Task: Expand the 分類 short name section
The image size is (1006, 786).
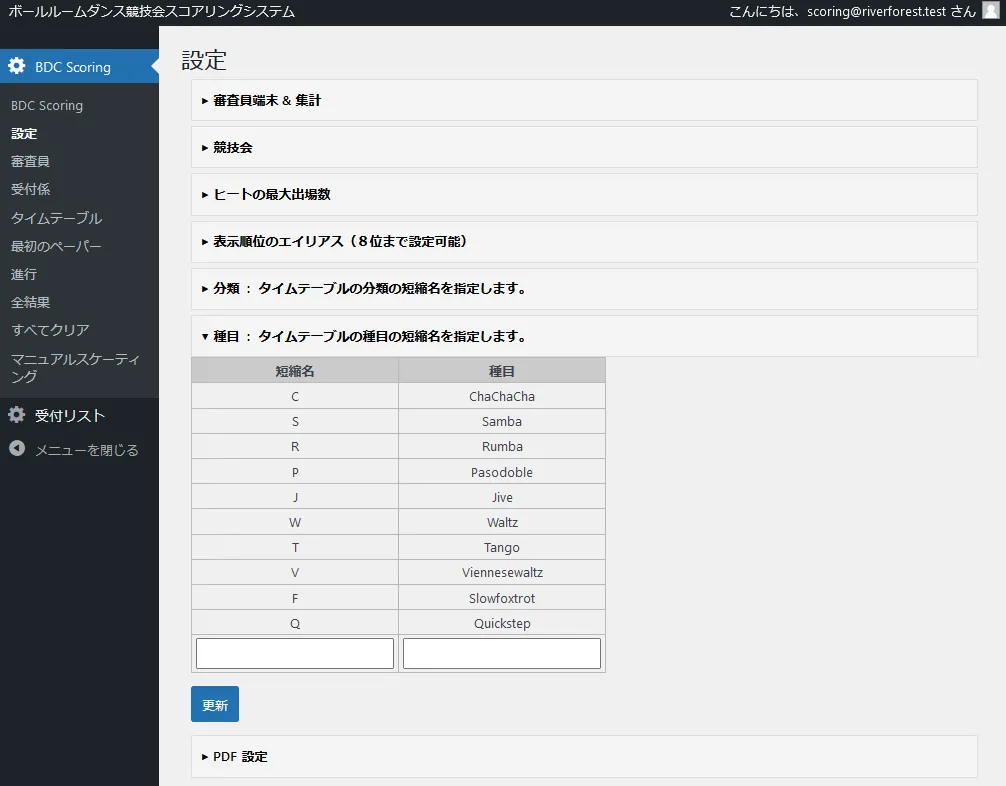Action: click(x=369, y=288)
